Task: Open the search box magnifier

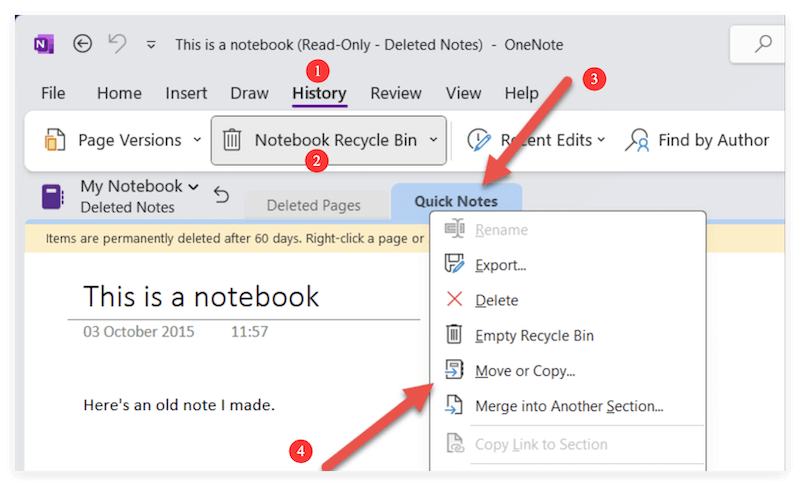Action: point(763,44)
